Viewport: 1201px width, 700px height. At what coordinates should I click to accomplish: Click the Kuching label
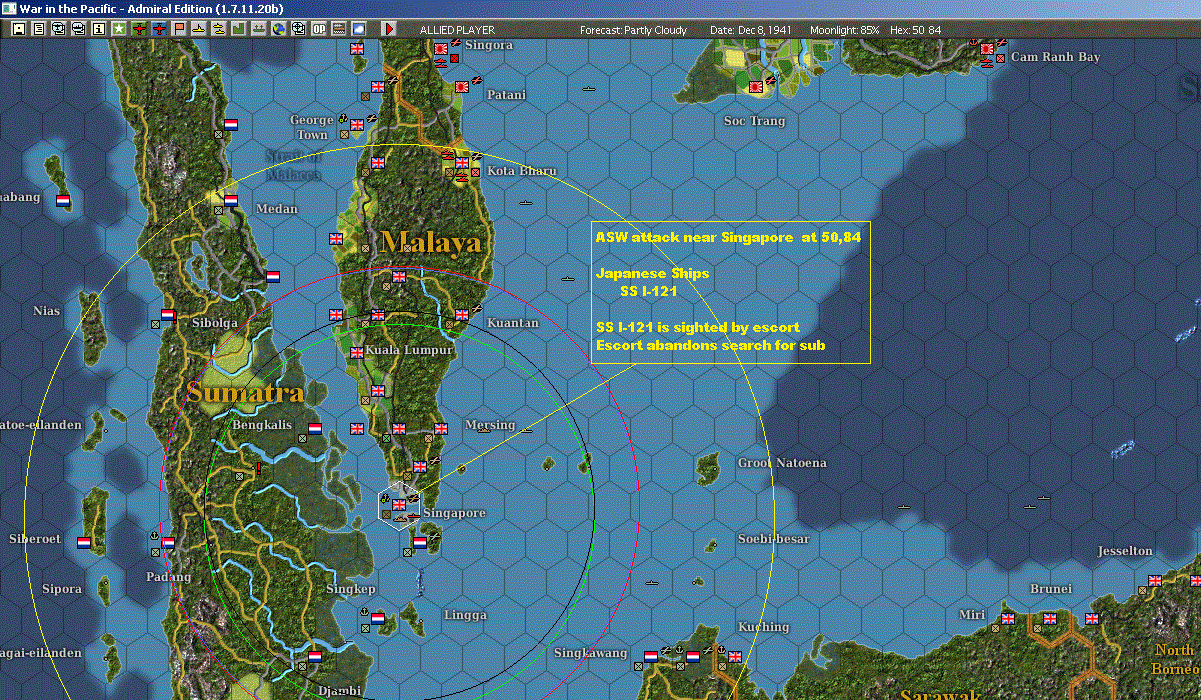pyautogui.click(x=764, y=627)
